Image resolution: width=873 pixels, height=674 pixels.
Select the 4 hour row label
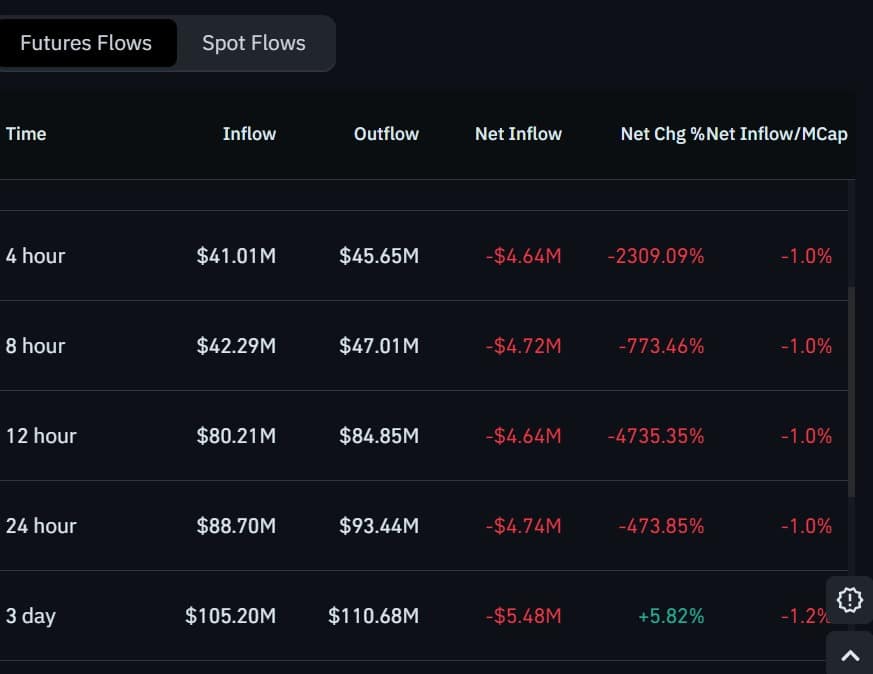coord(36,256)
